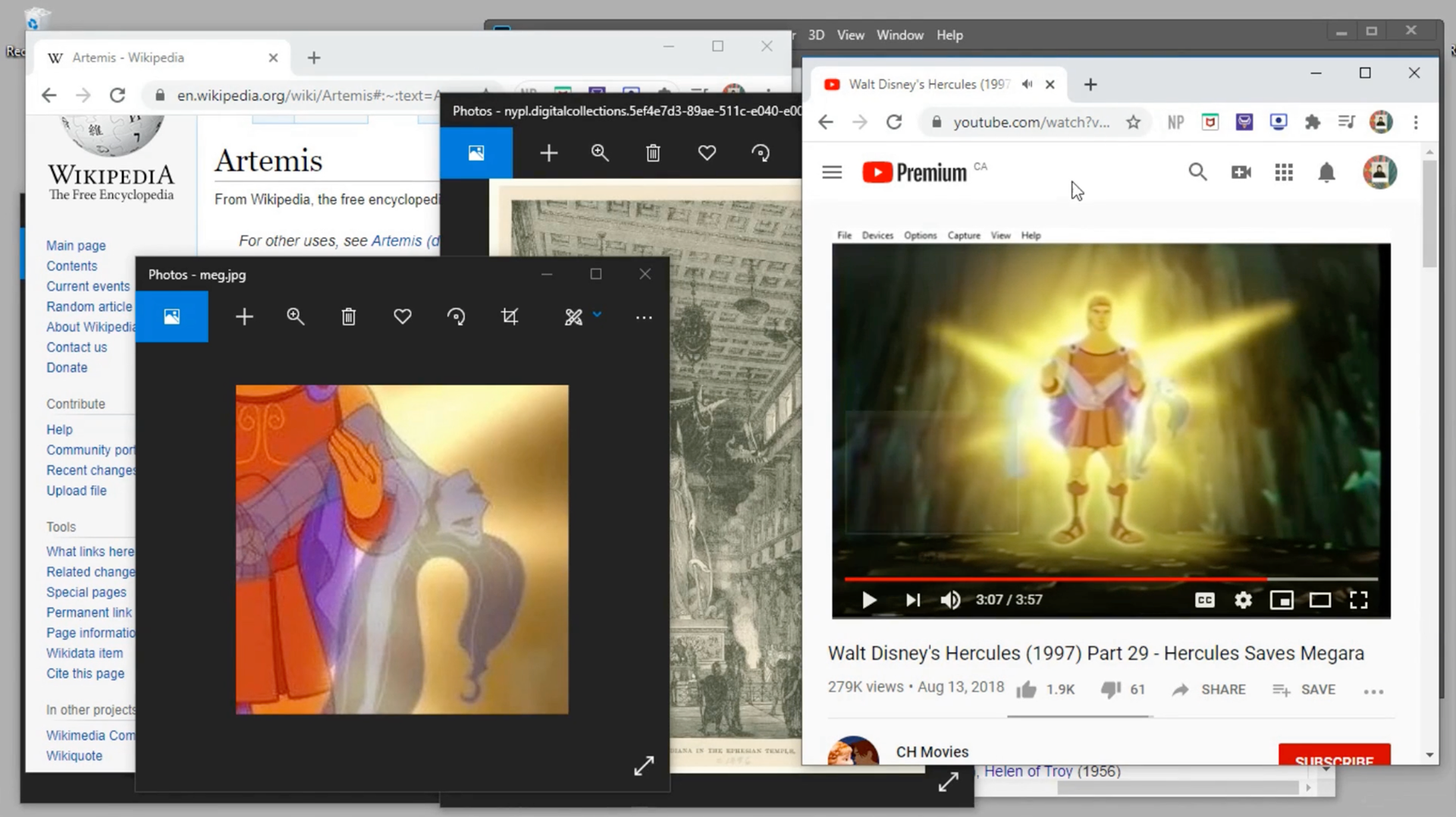The height and width of the screenshot is (817, 1456).
Task: Bookmark the YouTube page with star
Action: pos(1133,122)
